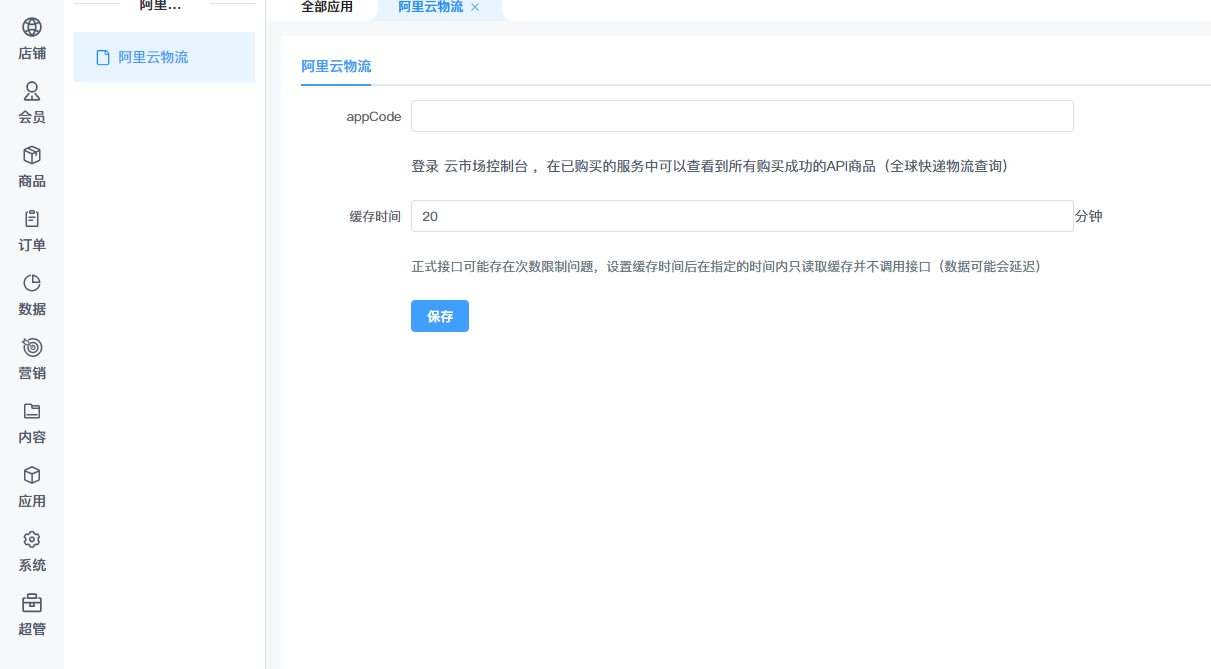Close the 阿里云物流 tab with its x
Viewport: 1211px width, 669px height.
[x=475, y=7]
